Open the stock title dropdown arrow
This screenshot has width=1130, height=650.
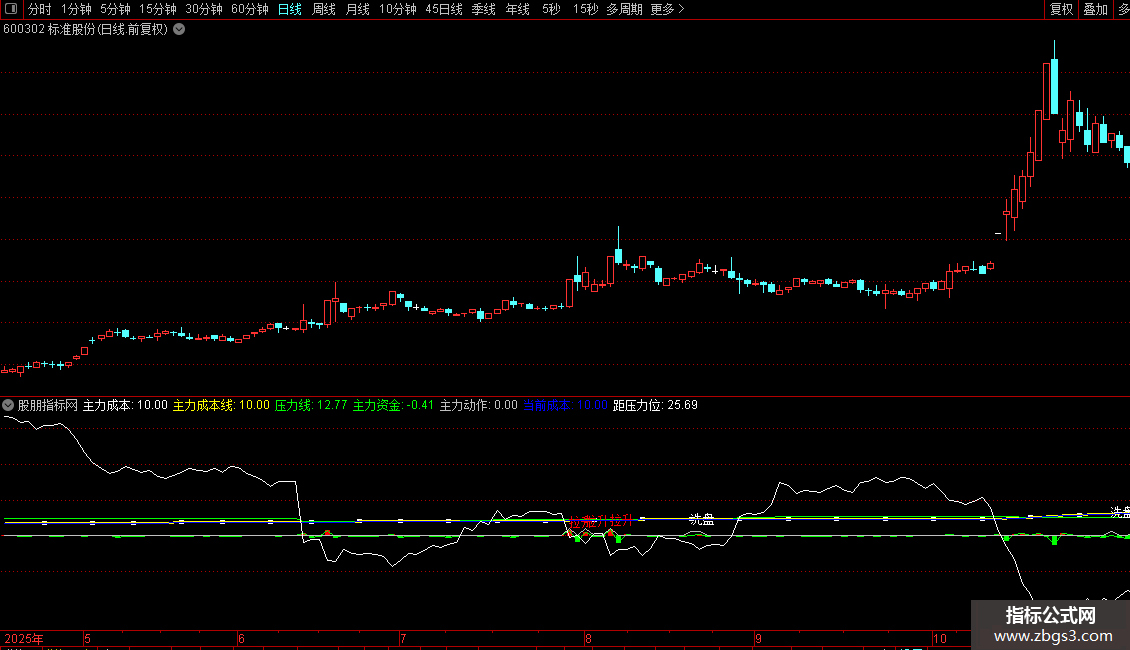[x=179, y=30]
